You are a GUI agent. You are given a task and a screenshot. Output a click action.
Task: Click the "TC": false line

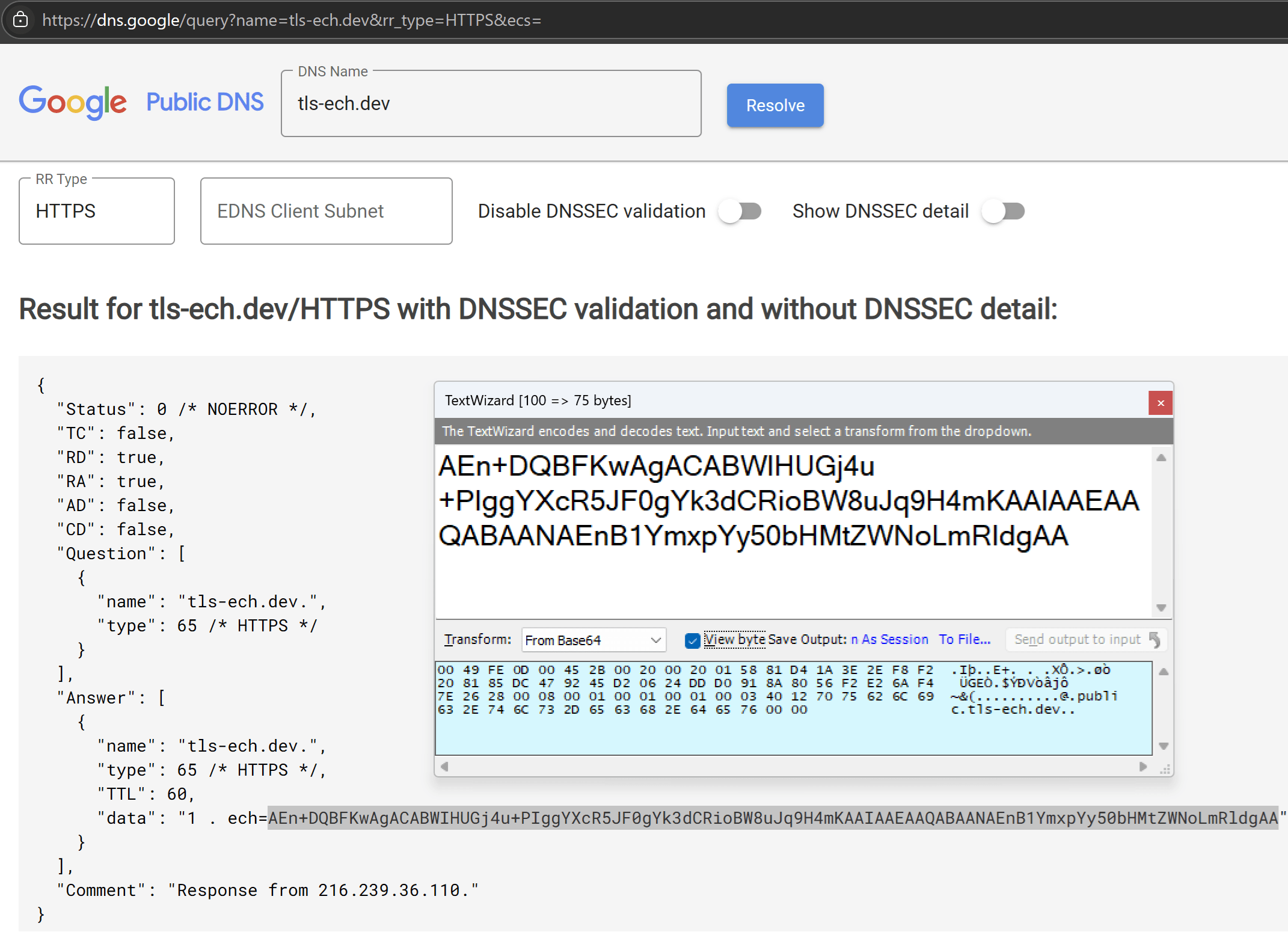[x=116, y=434]
